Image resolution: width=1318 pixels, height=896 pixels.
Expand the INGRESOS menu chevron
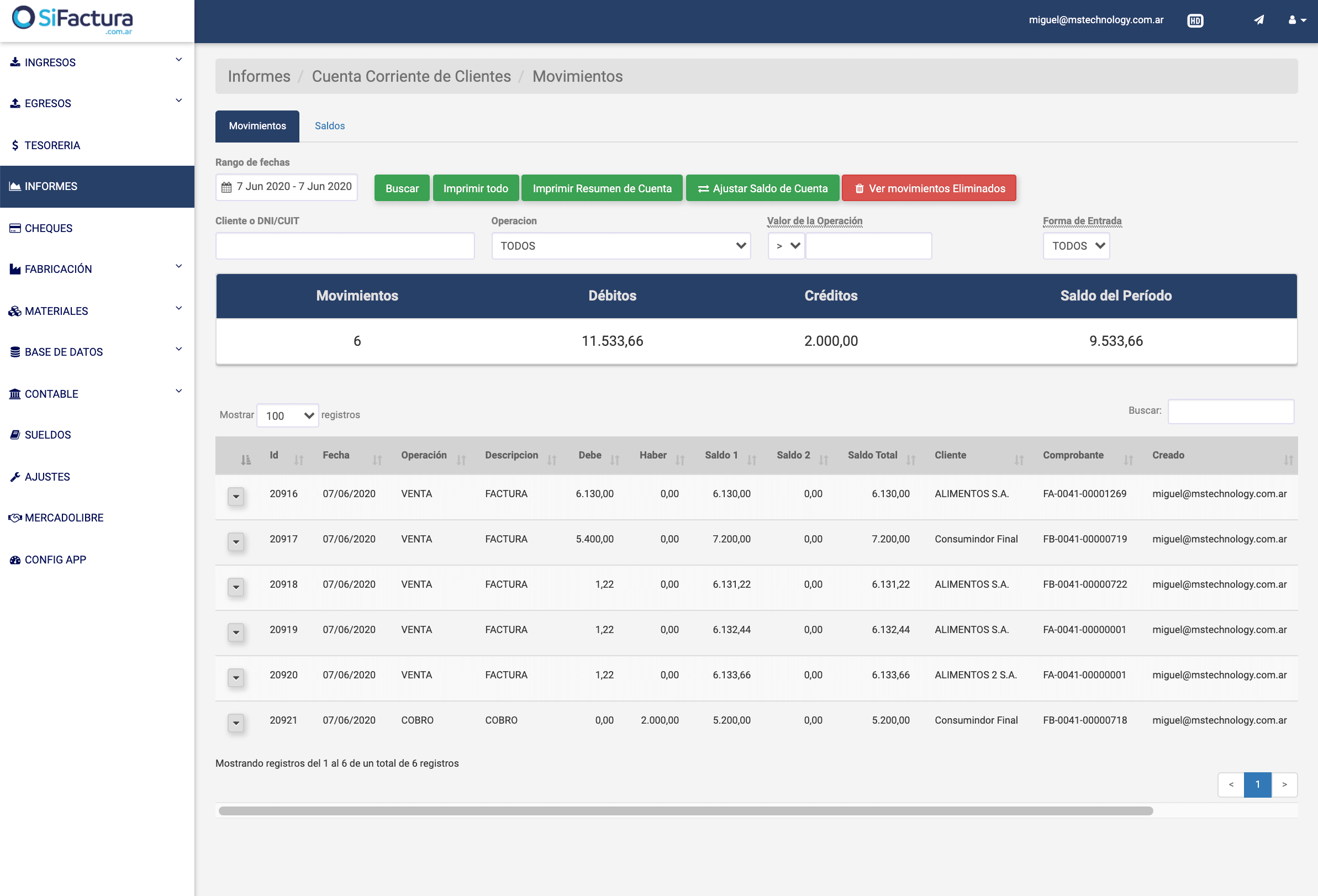pyautogui.click(x=178, y=60)
